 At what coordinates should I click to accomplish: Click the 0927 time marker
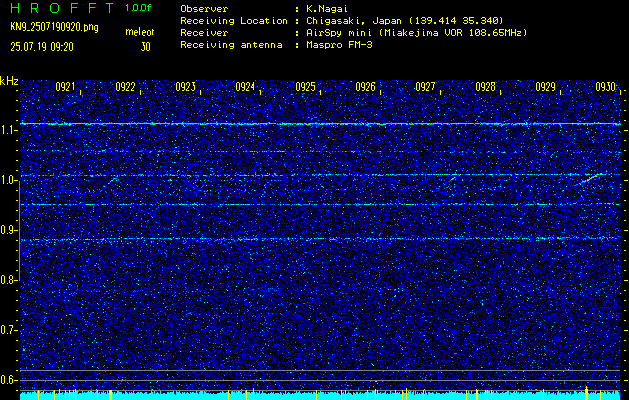coord(426,87)
